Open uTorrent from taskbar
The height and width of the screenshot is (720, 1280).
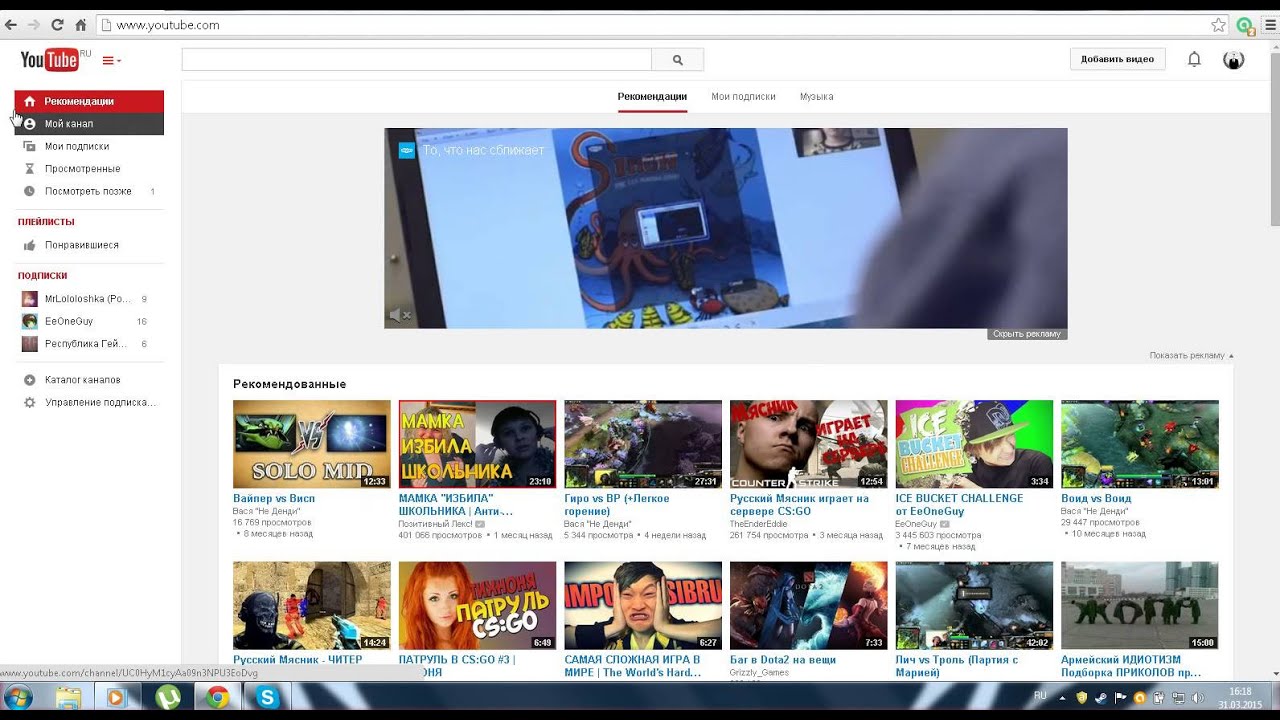point(167,698)
